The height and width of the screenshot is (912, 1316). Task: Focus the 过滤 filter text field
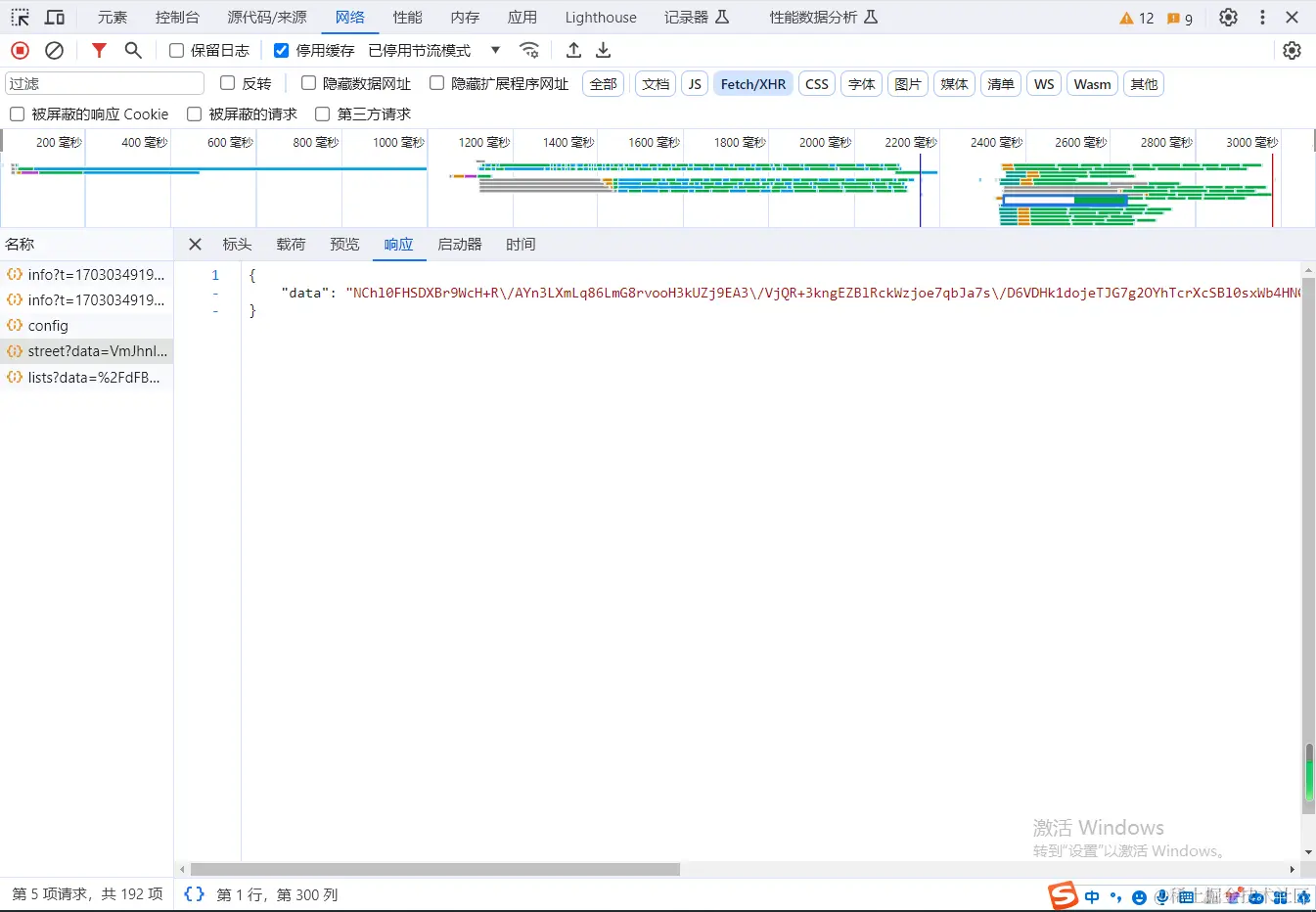click(x=105, y=84)
